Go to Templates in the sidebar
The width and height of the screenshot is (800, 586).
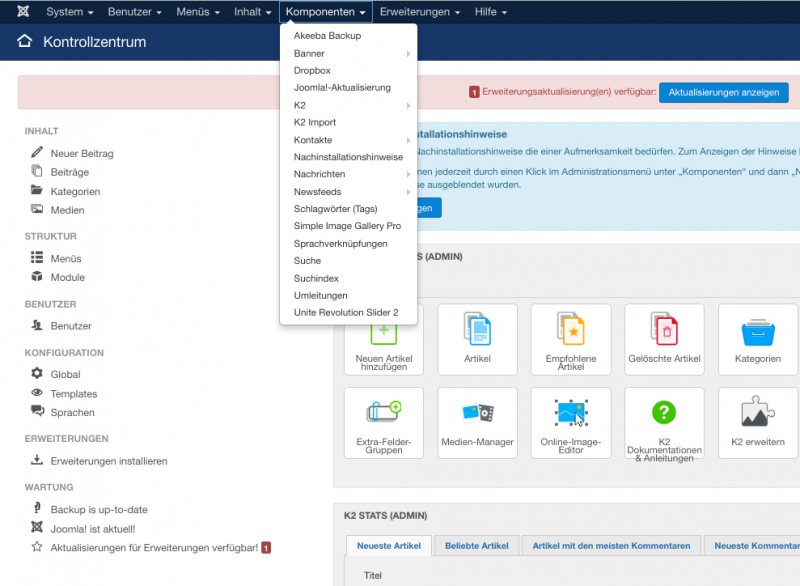(x=73, y=394)
